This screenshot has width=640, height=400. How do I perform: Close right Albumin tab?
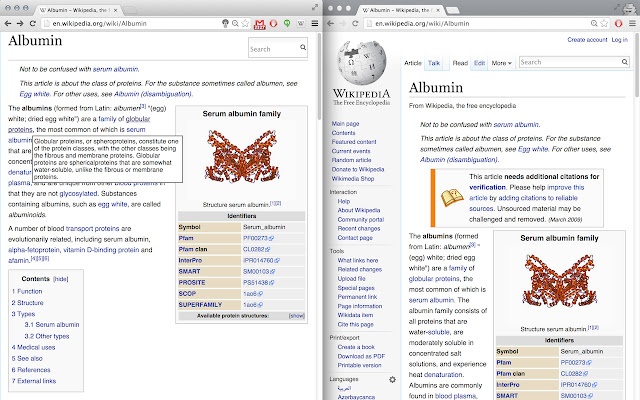(x=438, y=10)
